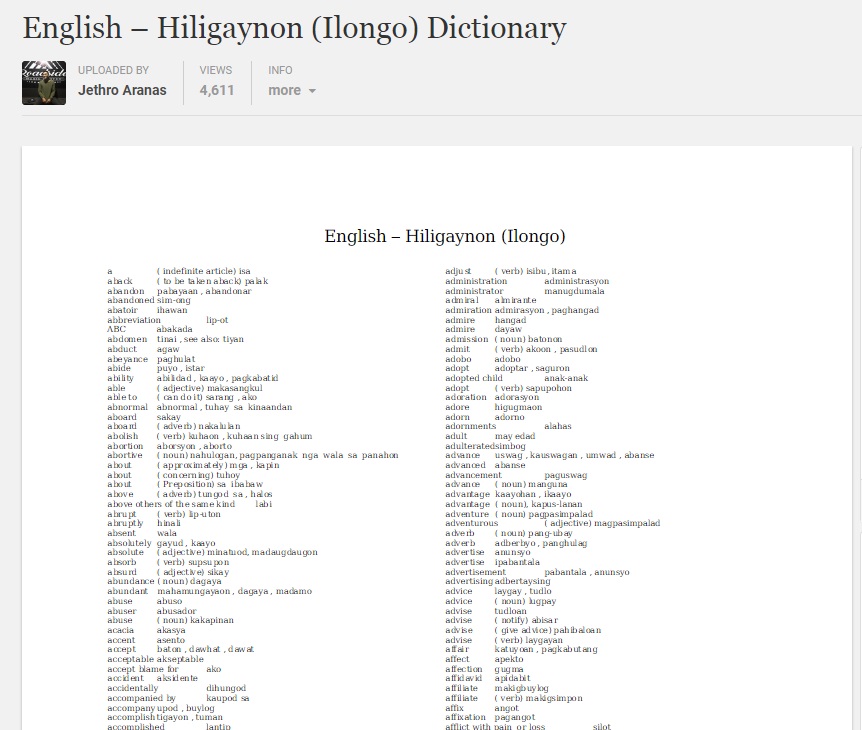This screenshot has width=862, height=730.
Task: Click the views count "4,611"
Action: pyautogui.click(x=217, y=89)
